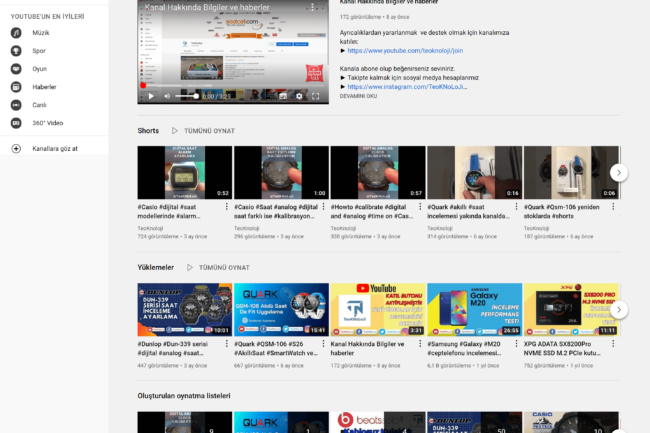Viewport: 650px width, 433px height.
Task: Click Oluşturulan oynatma listeleri heading
Action: pyautogui.click(x=184, y=396)
